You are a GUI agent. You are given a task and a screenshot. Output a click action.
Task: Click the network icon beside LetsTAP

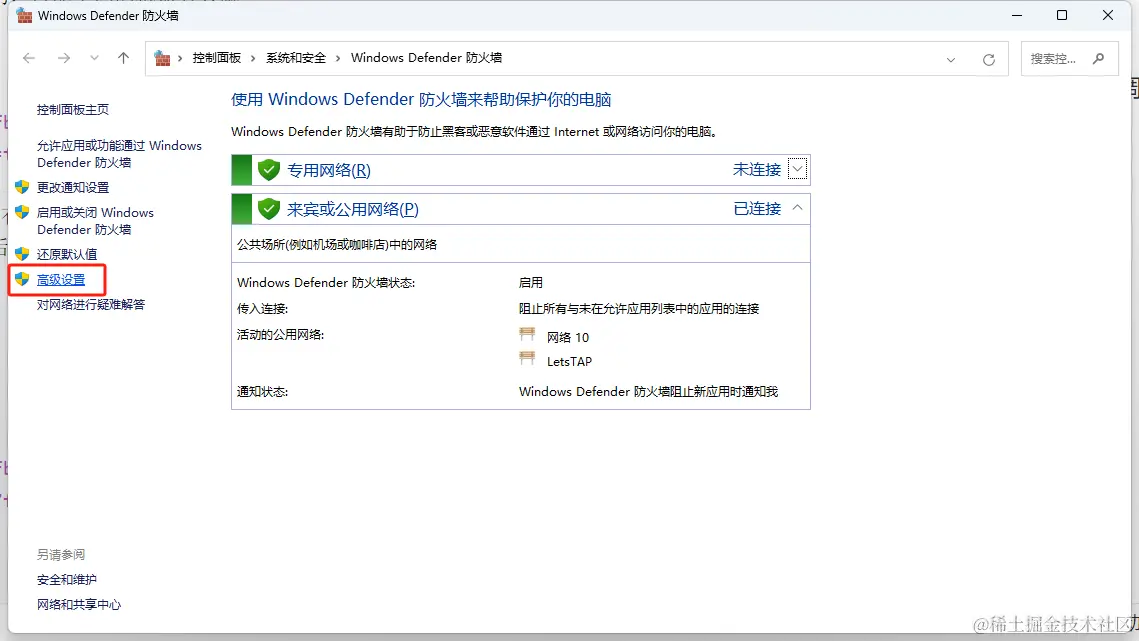[527, 358]
